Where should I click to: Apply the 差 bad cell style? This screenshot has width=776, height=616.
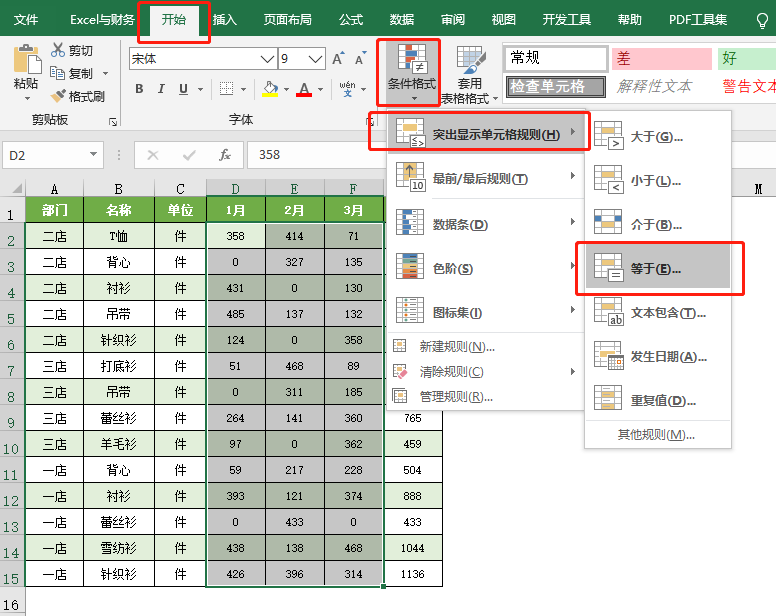662,58
